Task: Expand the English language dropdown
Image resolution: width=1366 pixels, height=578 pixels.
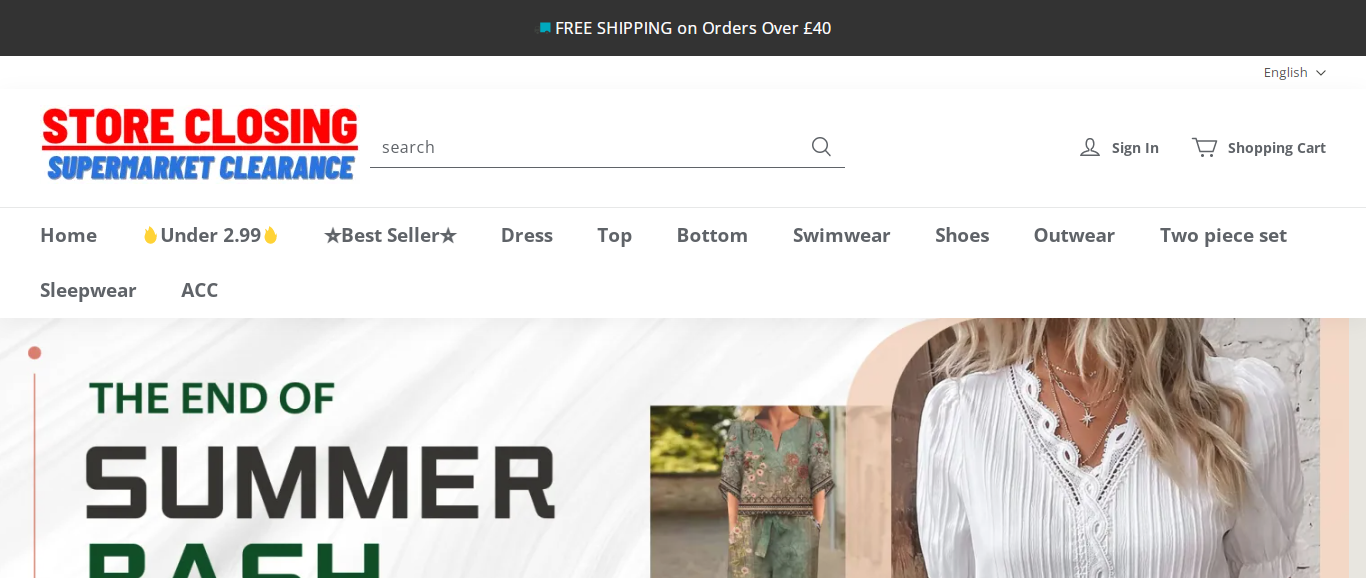Action: 1294,73
